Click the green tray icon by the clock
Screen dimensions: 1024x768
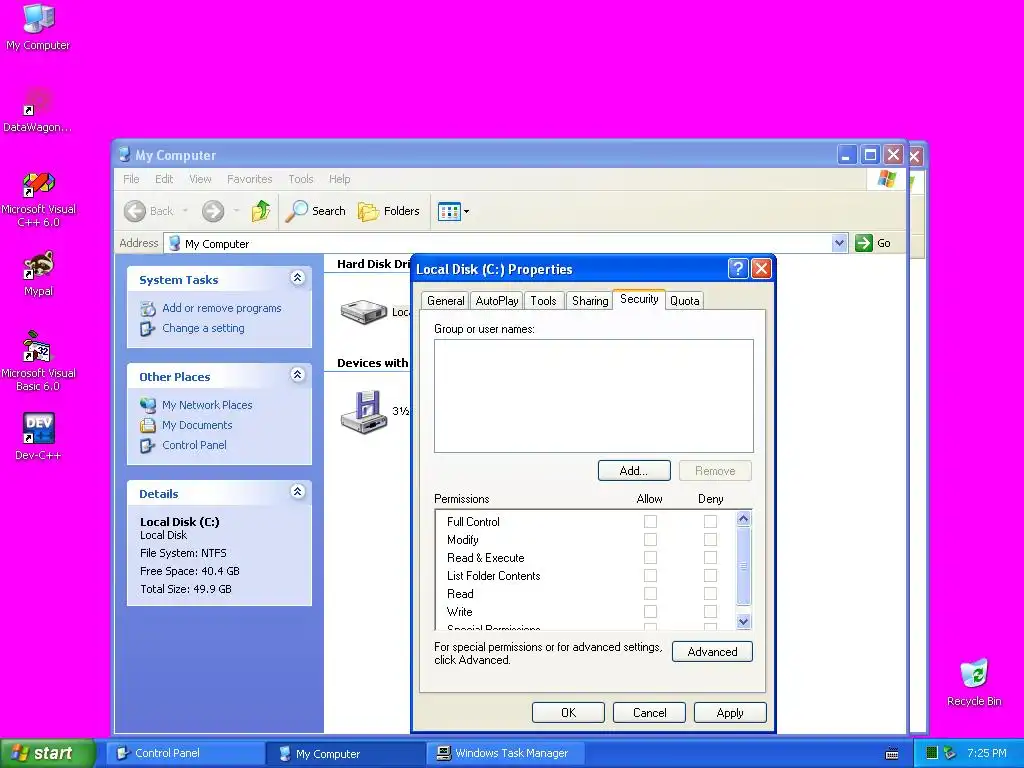(x=932, y=753)
